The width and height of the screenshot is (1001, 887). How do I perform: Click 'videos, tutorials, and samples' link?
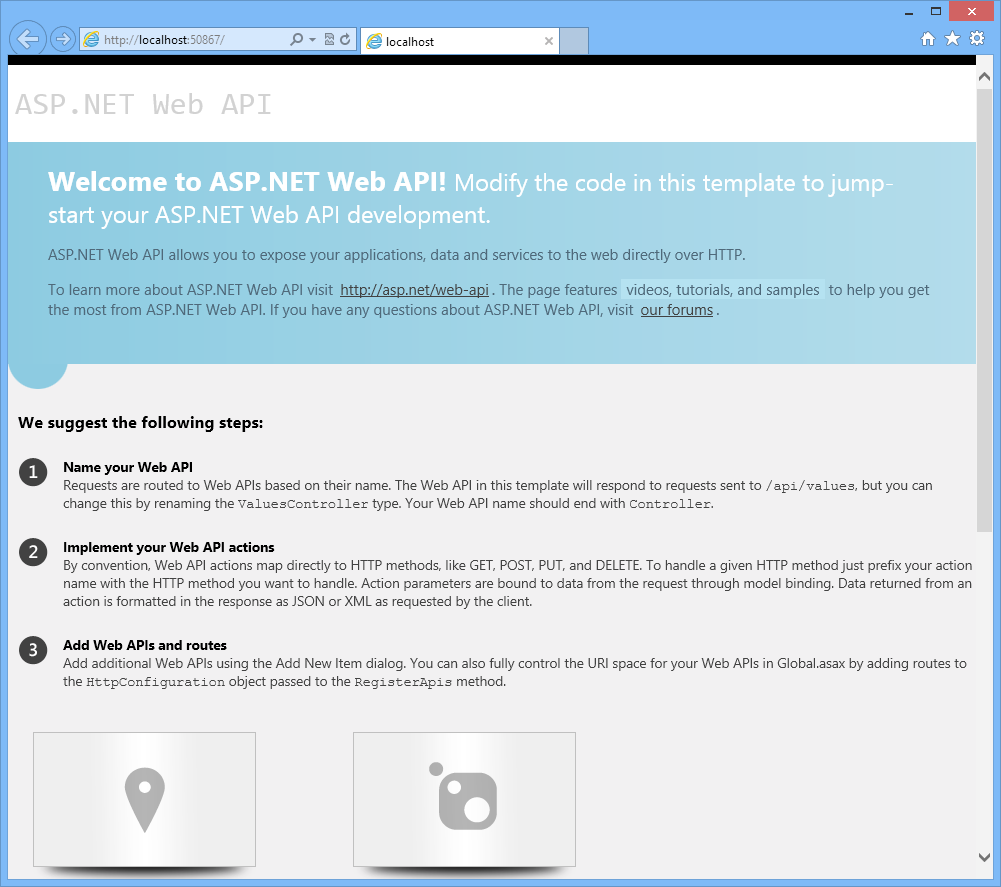coord(722,290)
